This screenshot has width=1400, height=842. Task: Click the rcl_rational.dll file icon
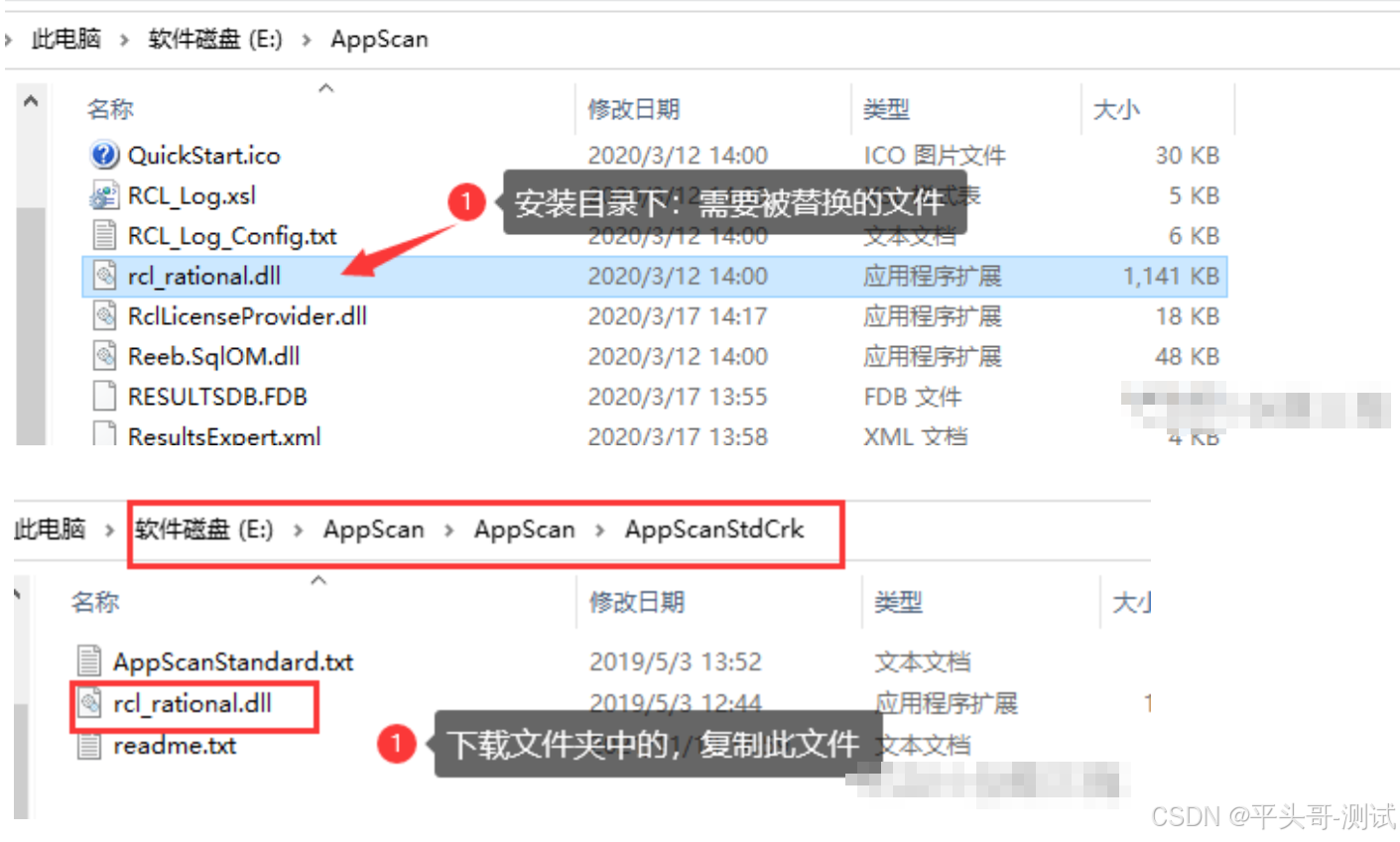pos(105,276)
